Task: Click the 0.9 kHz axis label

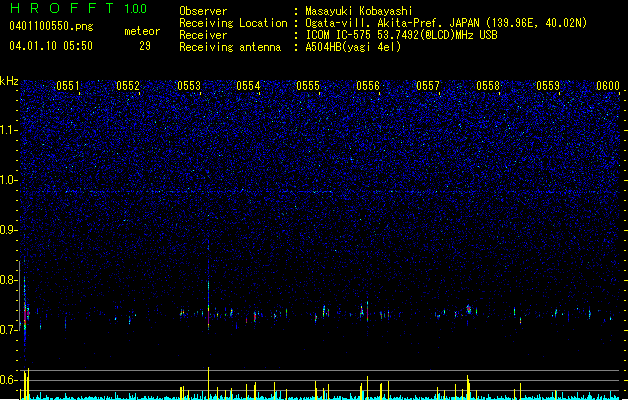Action: [x=8, y=230]
